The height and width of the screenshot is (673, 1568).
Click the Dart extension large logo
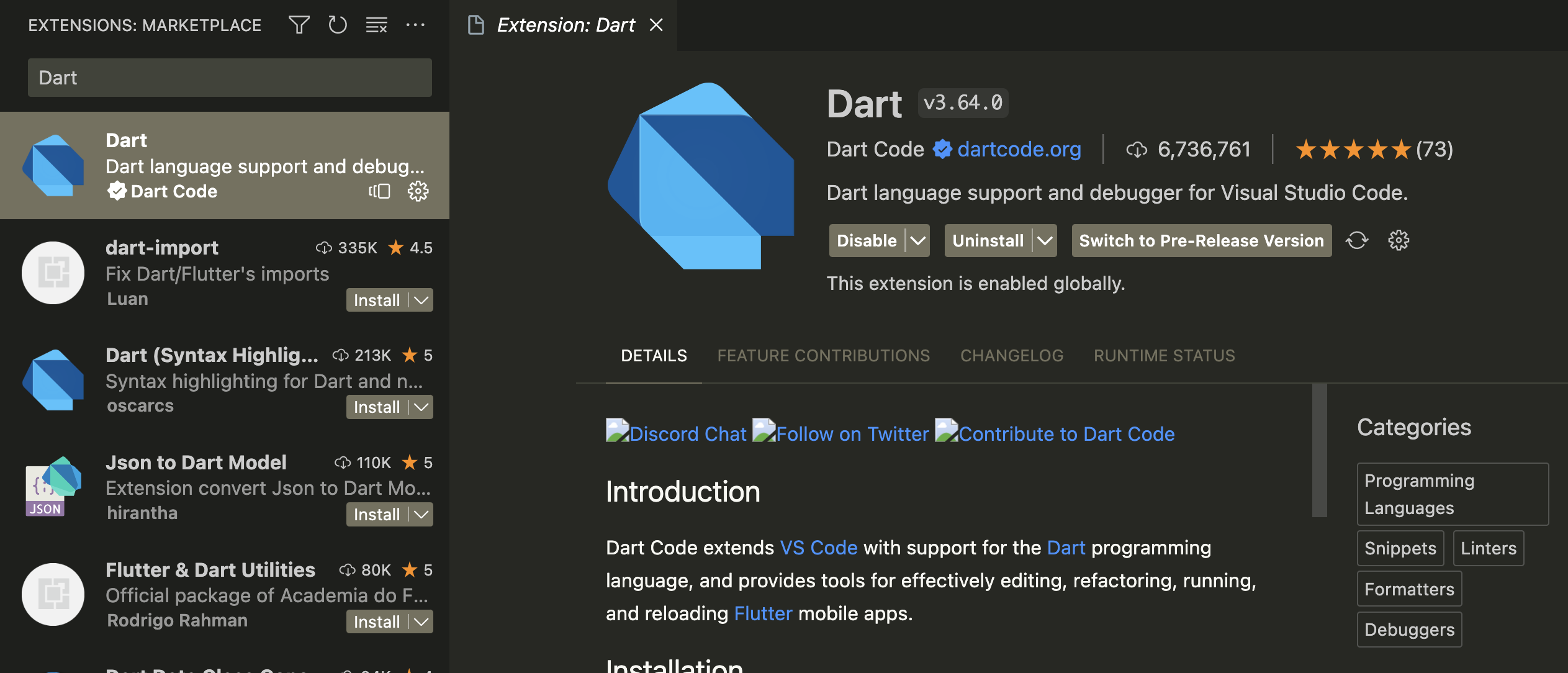tap(701, 176)
